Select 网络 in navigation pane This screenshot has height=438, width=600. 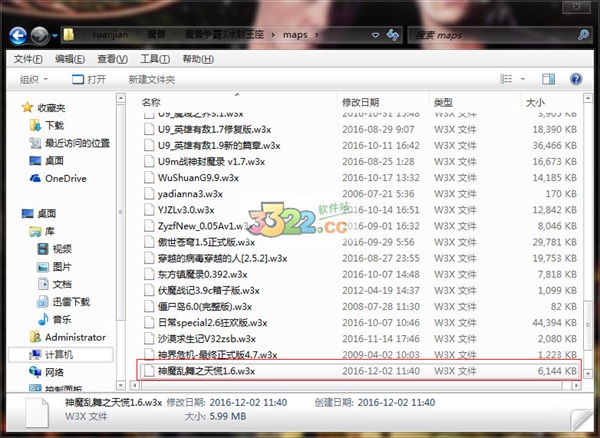point(47,372)
